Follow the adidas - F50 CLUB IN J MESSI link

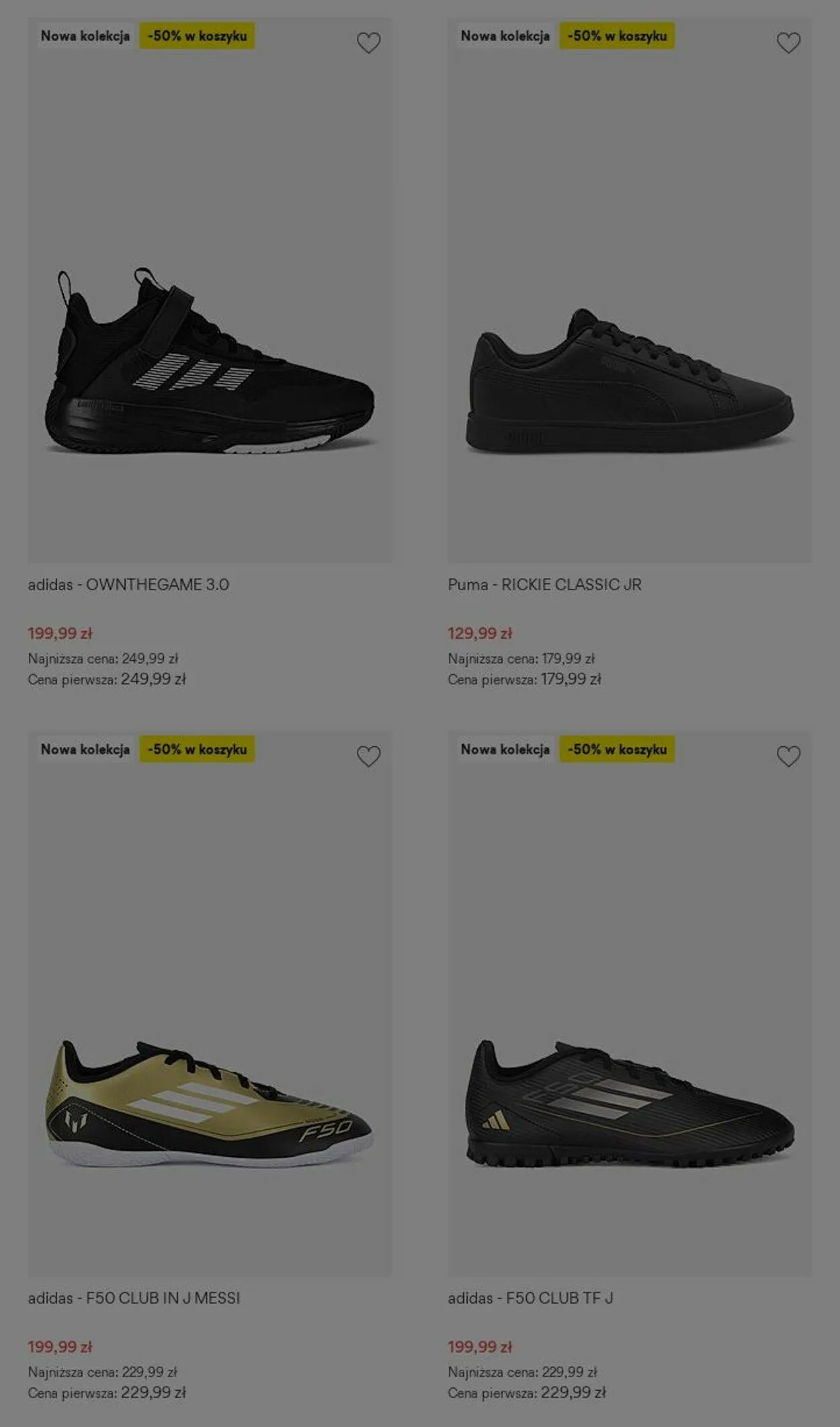click(x=134, y=1298)
